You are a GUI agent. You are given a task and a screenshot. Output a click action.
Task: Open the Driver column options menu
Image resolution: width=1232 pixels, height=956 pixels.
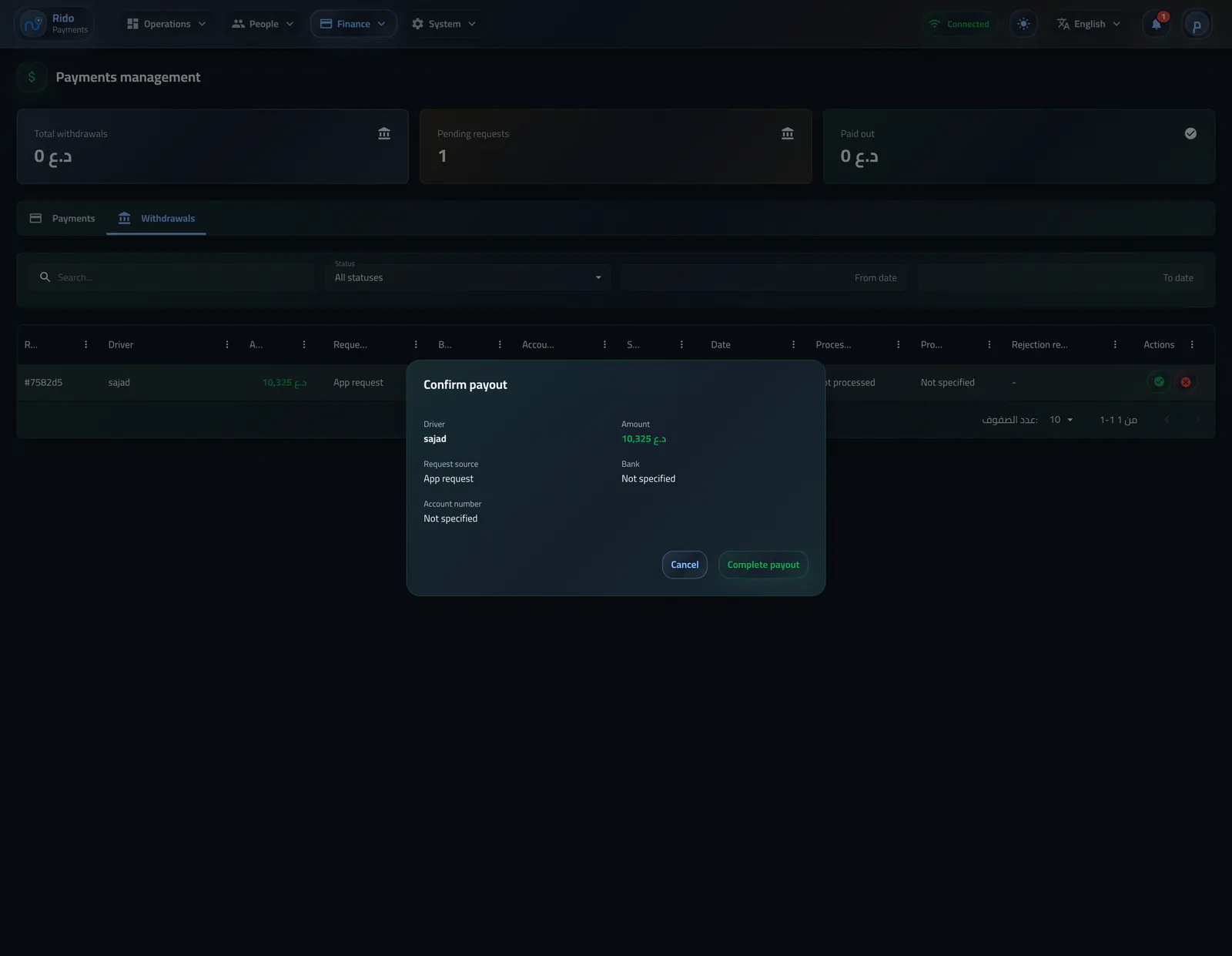point(227,344)
